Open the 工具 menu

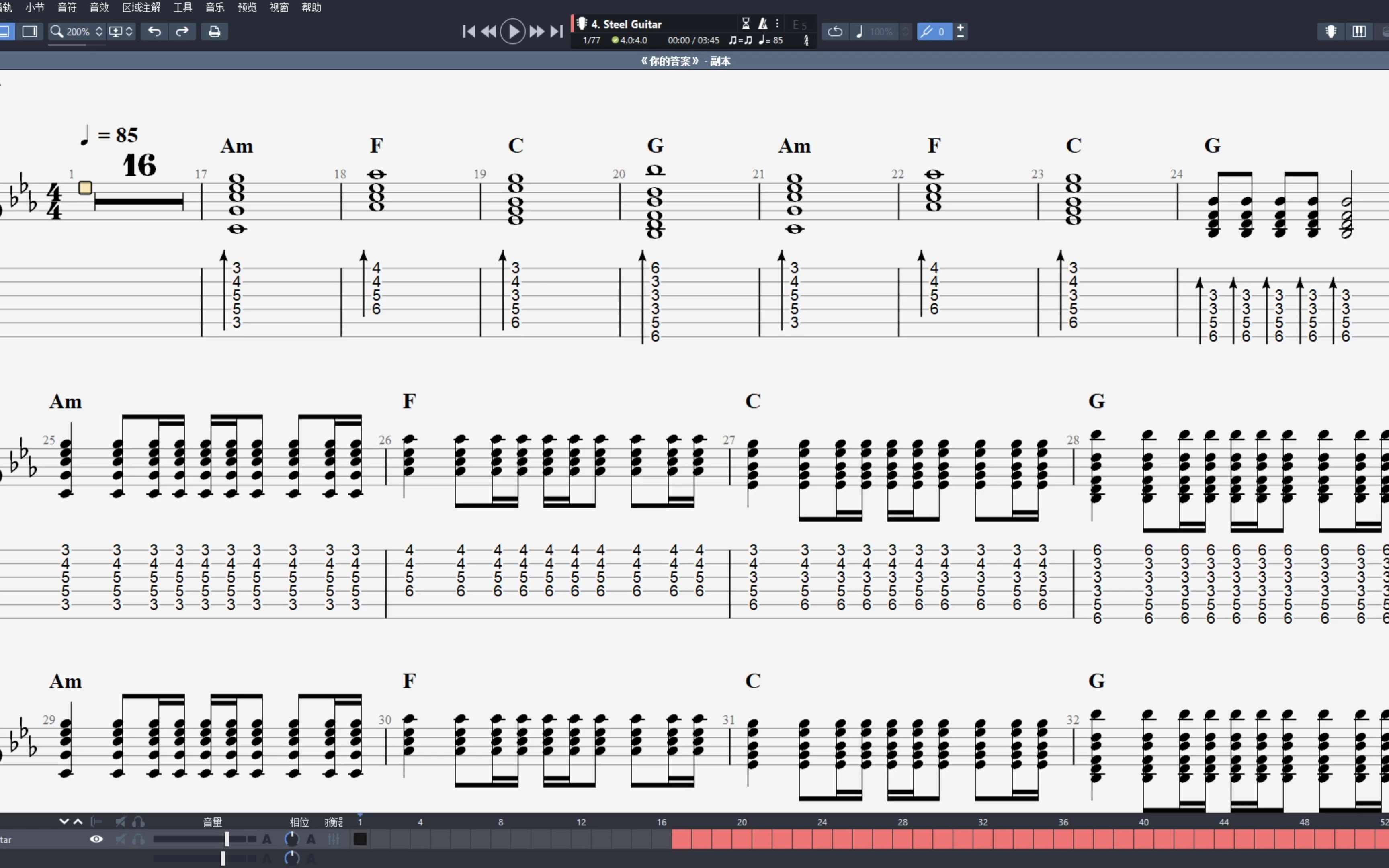(182, 8)
